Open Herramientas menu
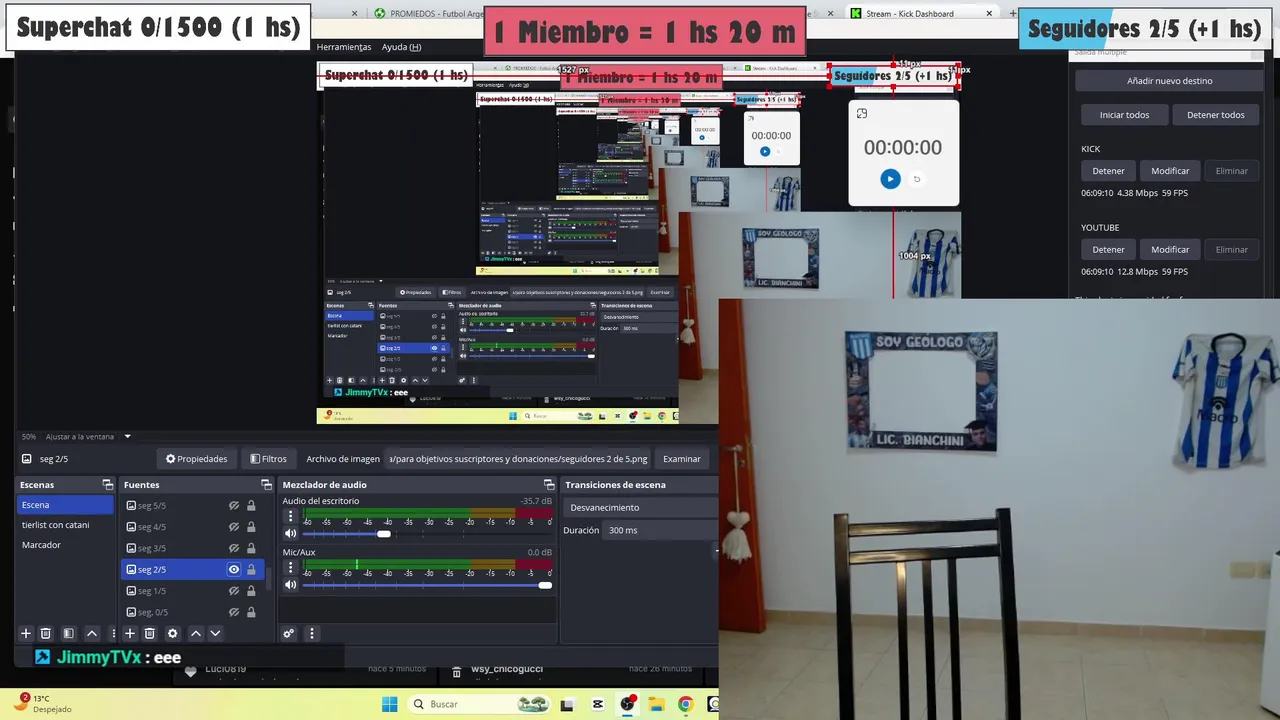 (344, 47)
